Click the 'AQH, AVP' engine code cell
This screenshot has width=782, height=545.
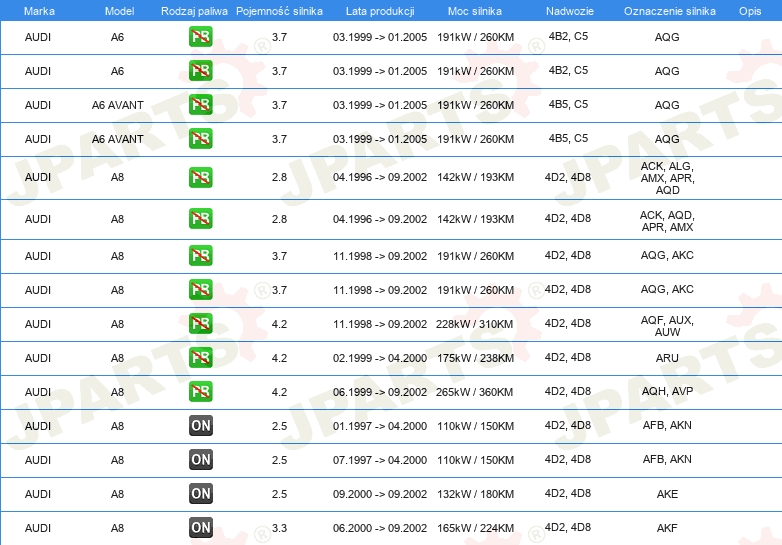pyautogui.click(x=667, y=391)
